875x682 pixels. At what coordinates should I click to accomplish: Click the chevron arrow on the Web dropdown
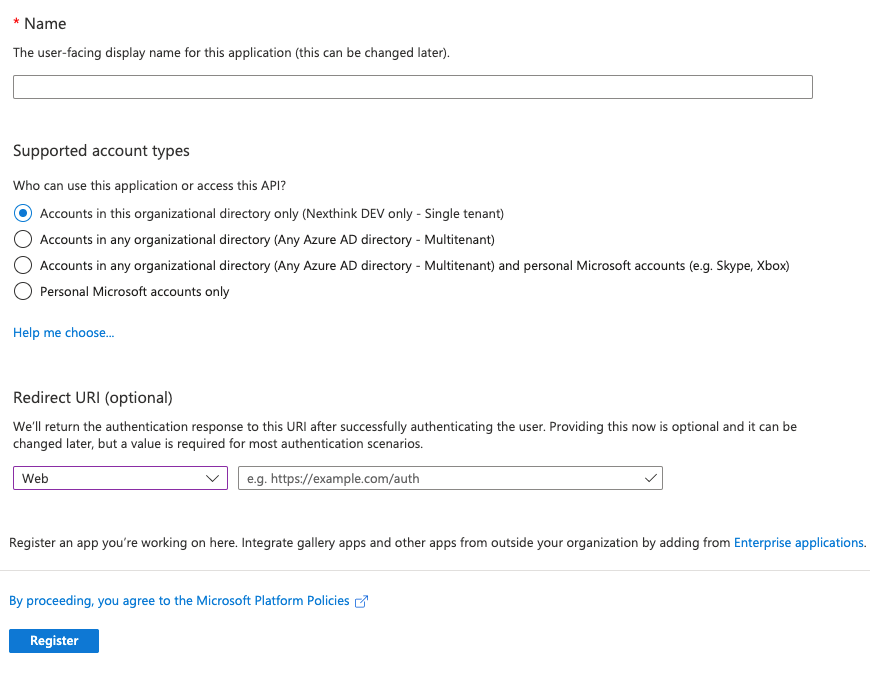pos(212,479)
